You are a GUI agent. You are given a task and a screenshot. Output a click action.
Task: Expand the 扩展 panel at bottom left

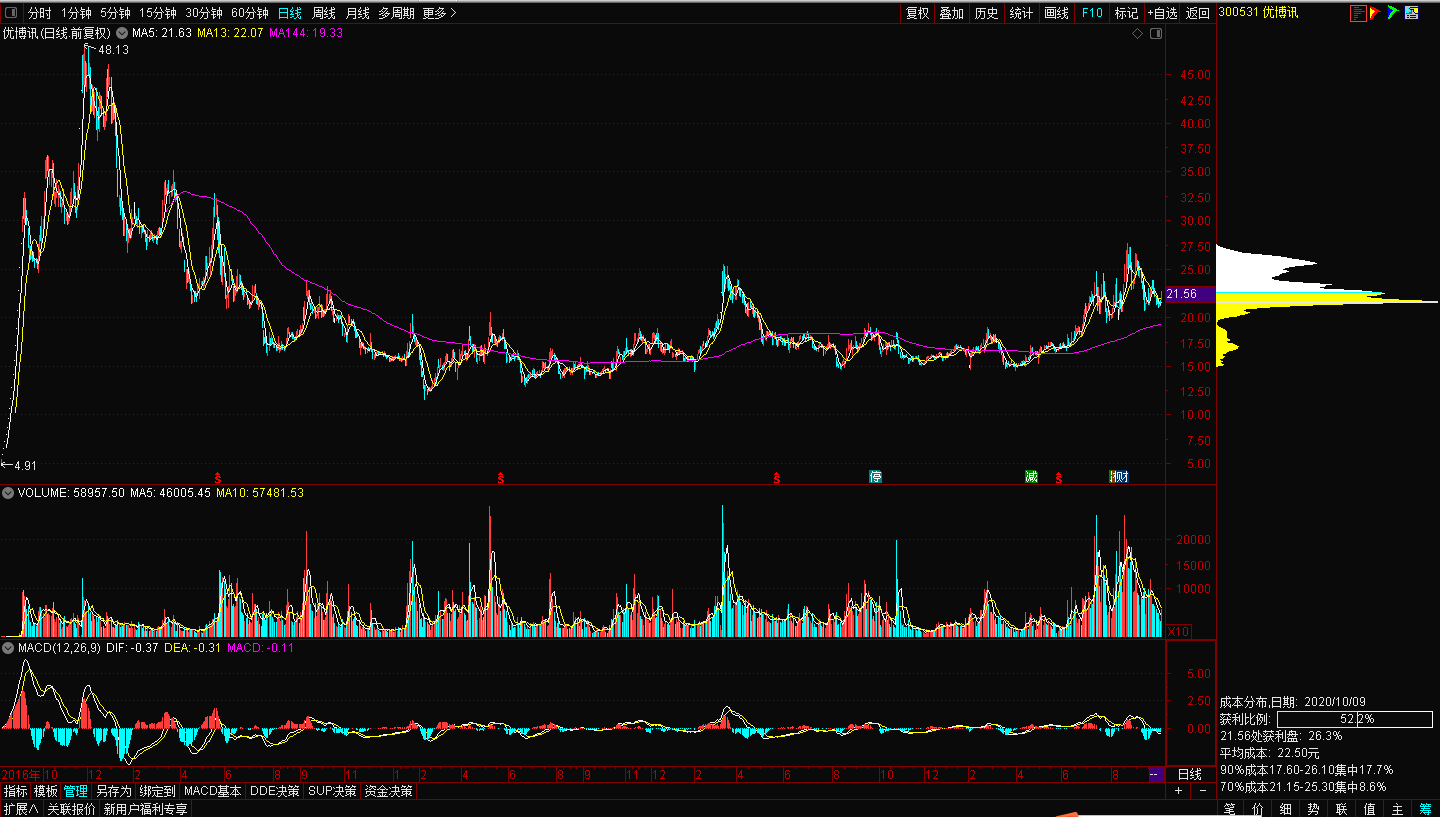tap(21, 809)
